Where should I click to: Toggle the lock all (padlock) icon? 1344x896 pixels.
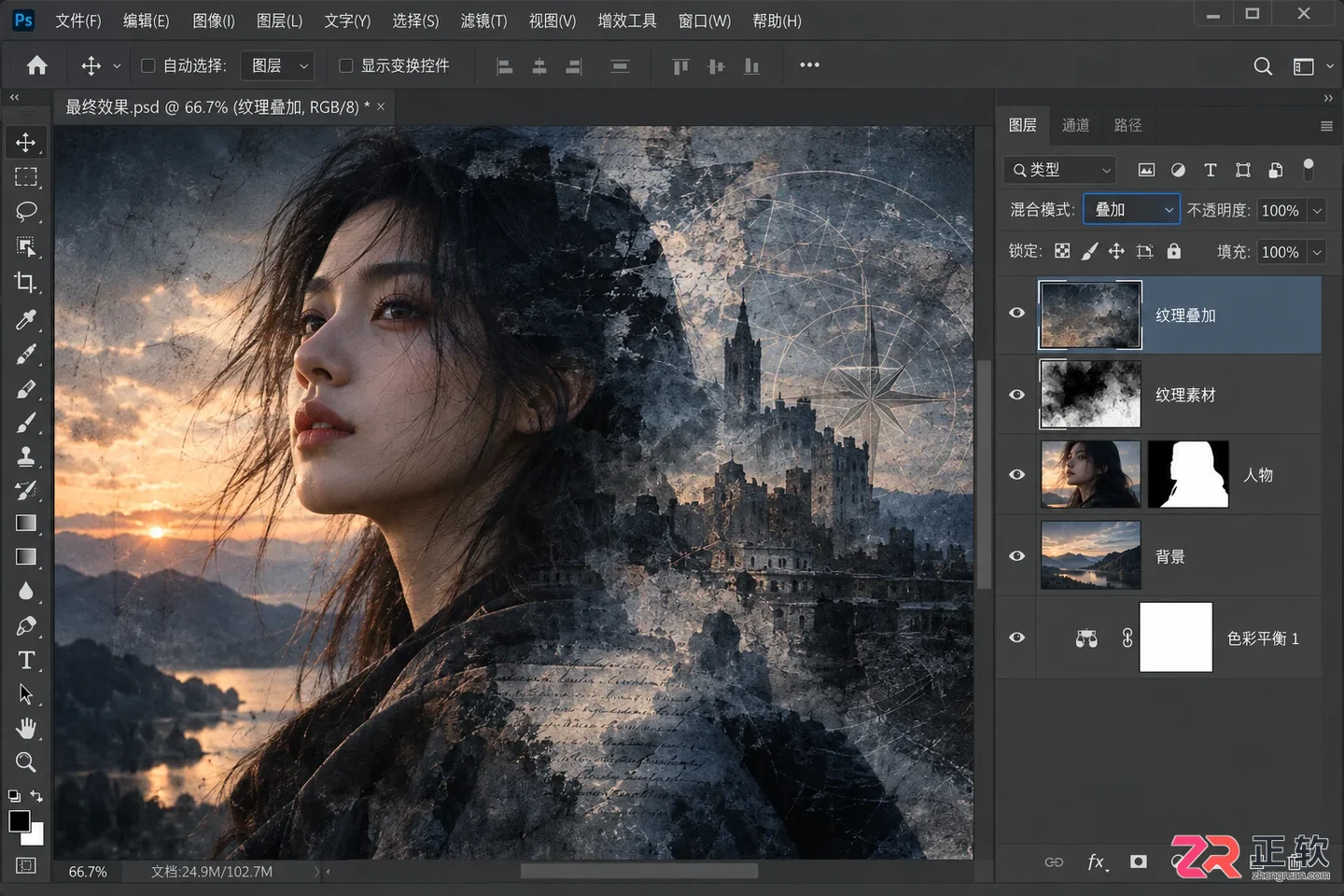click(1174, 251)
